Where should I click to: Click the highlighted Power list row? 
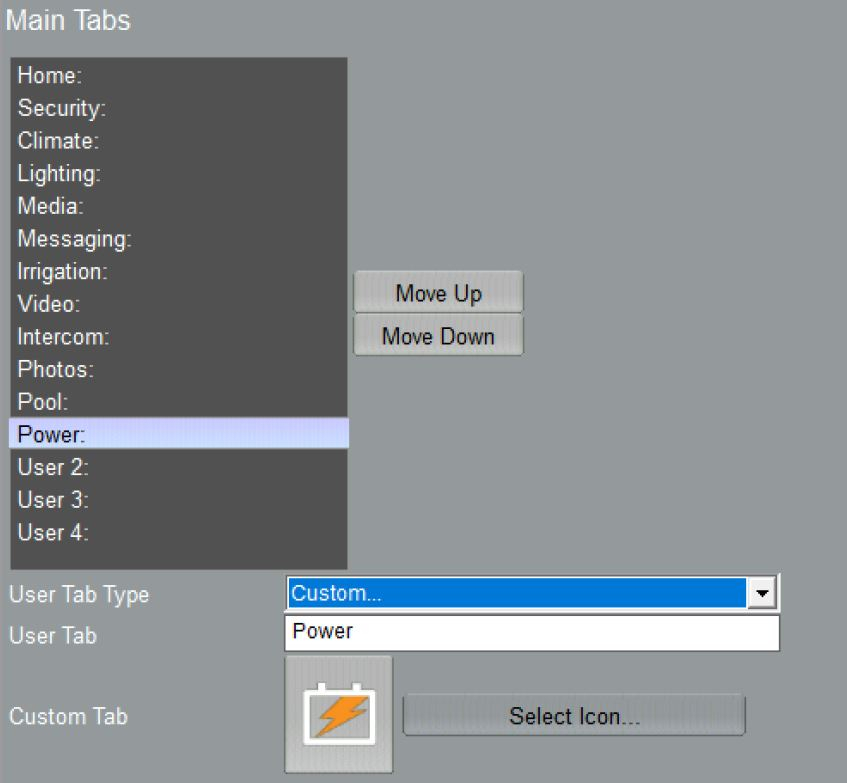(x=179, y=434)
